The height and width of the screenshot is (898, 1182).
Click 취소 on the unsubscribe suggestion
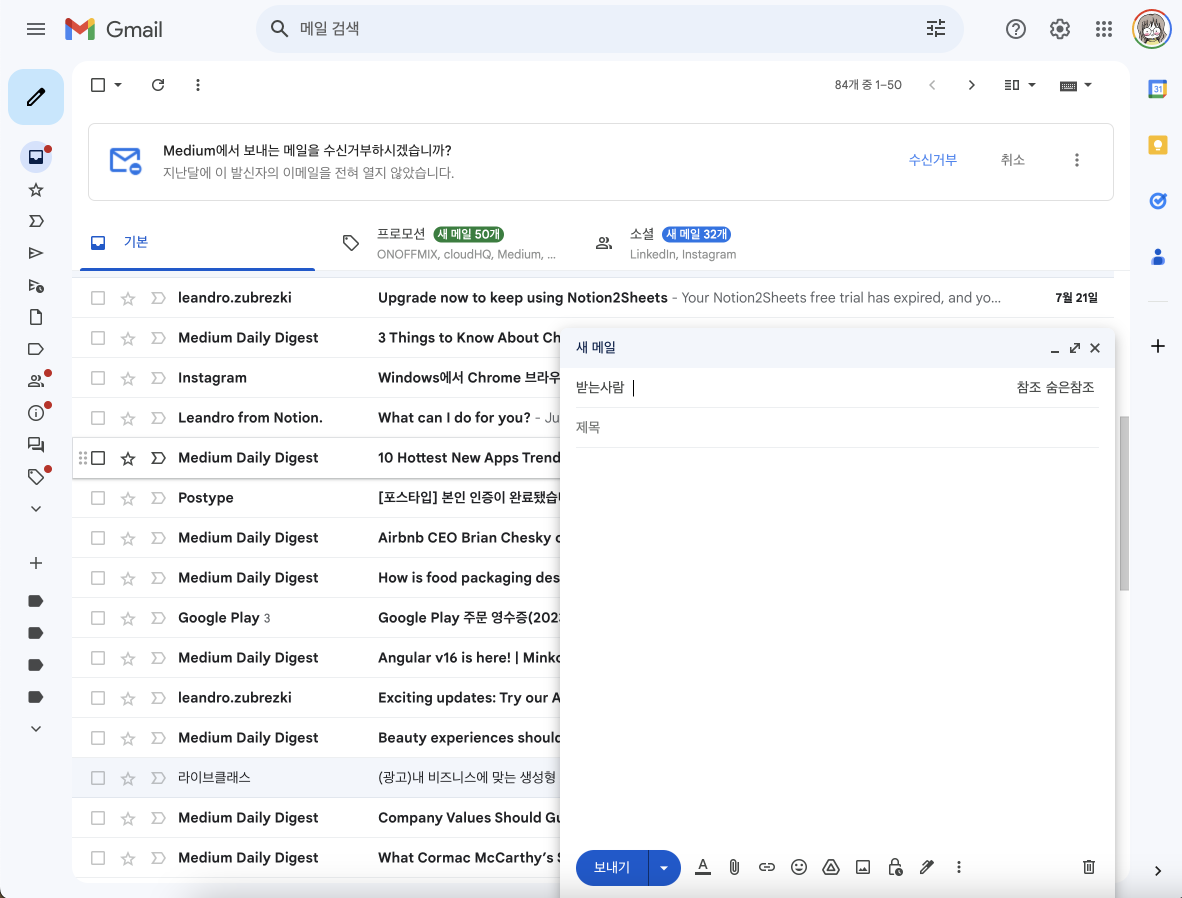(1012, 160)
